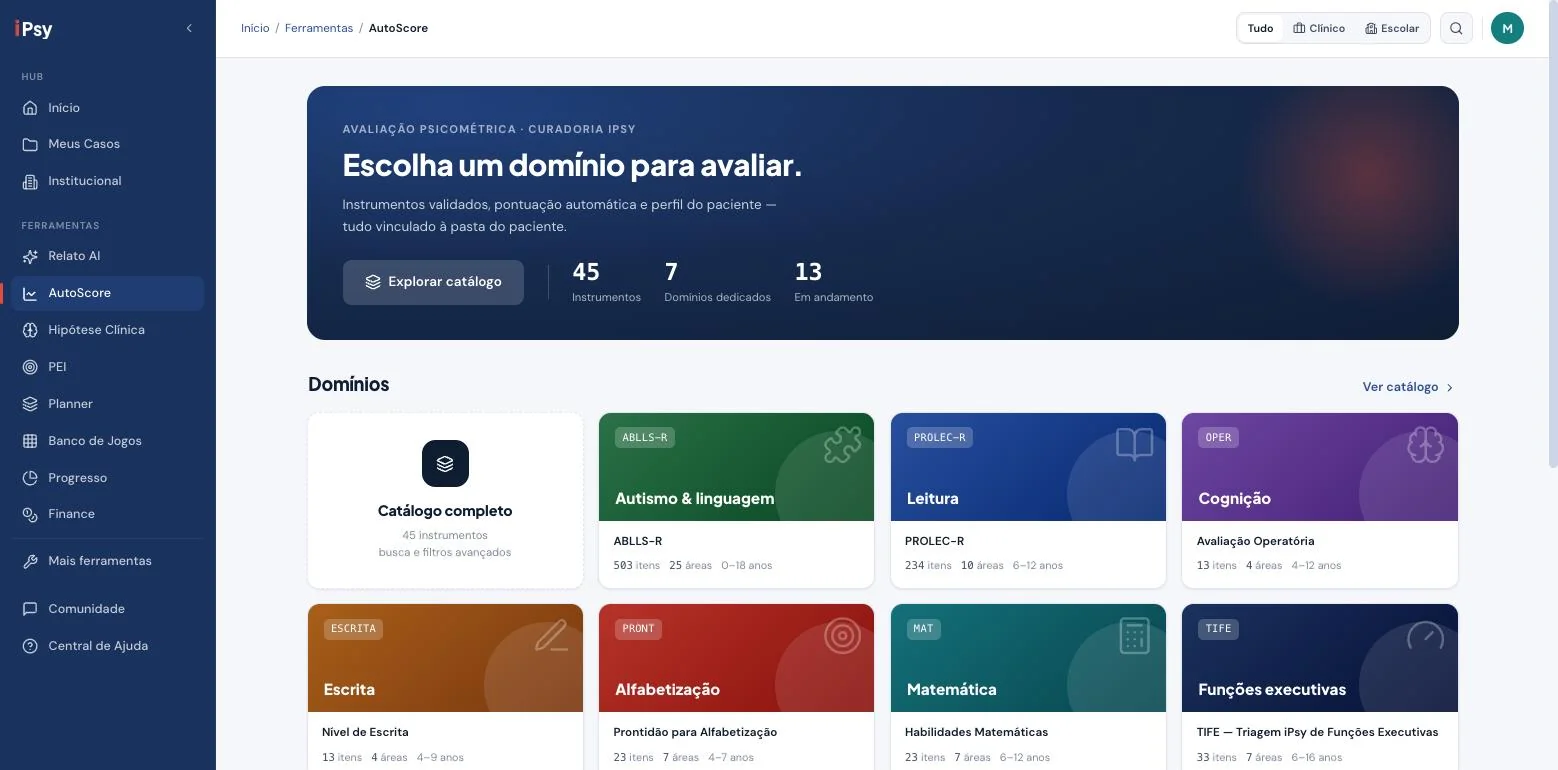The image size is (1558, 770).
Task: Click the pencil icon on Escrita card
Action: click(x=551, y=636)
